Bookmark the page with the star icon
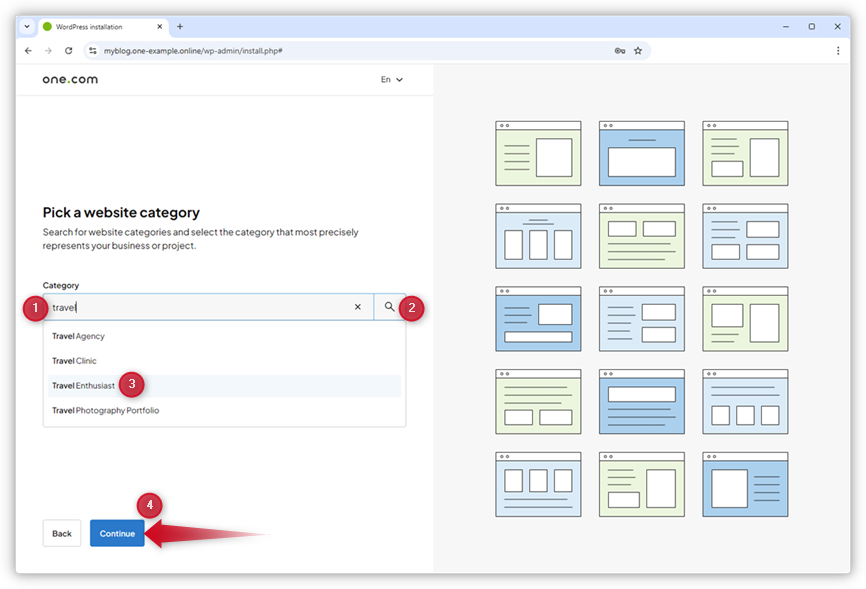Image resolution: width=866 pixels, height=589 pixels. coord(638,50)
